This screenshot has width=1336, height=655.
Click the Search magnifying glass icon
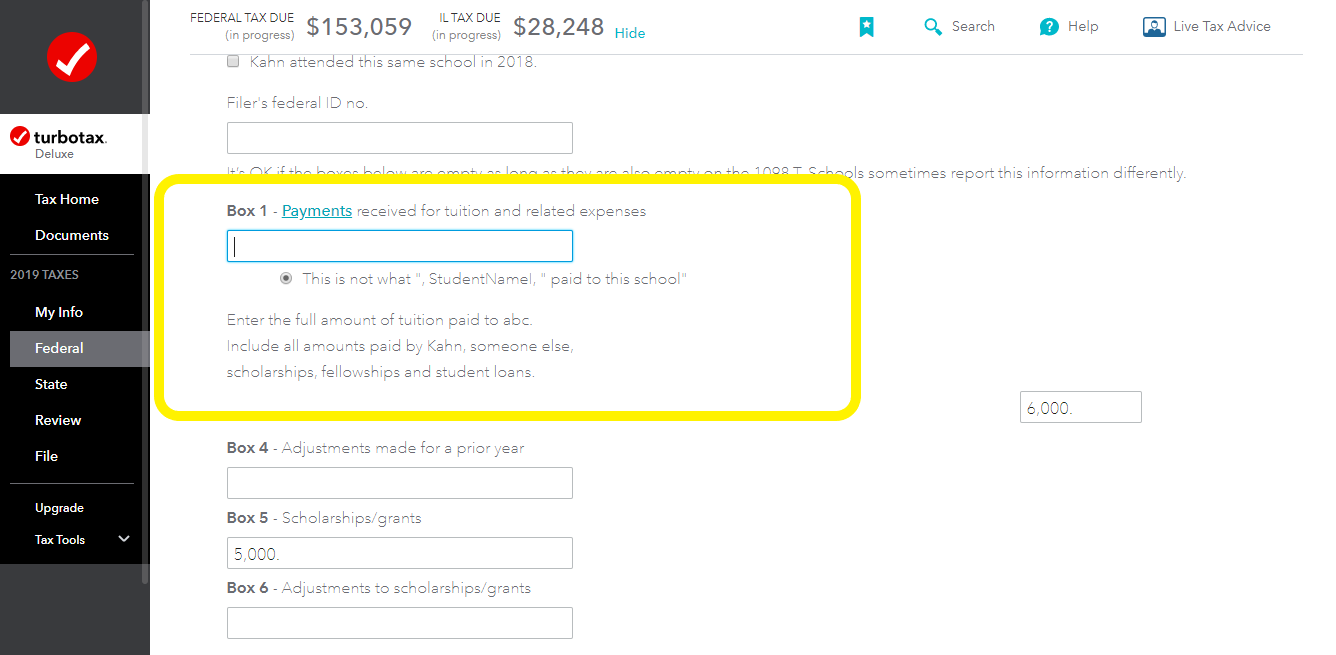pyautogui.click(x=933, y=27)
